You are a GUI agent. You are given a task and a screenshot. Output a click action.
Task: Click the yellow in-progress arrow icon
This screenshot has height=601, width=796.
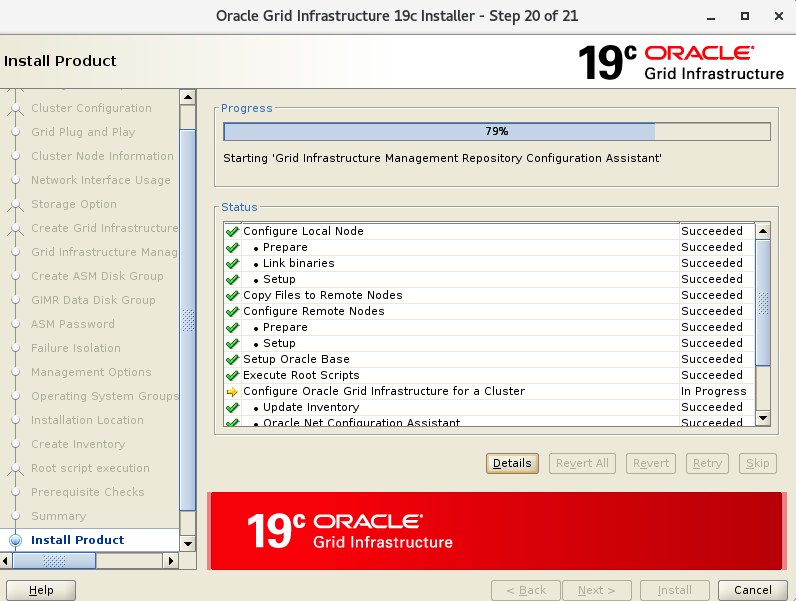click(x=232, y=391)
